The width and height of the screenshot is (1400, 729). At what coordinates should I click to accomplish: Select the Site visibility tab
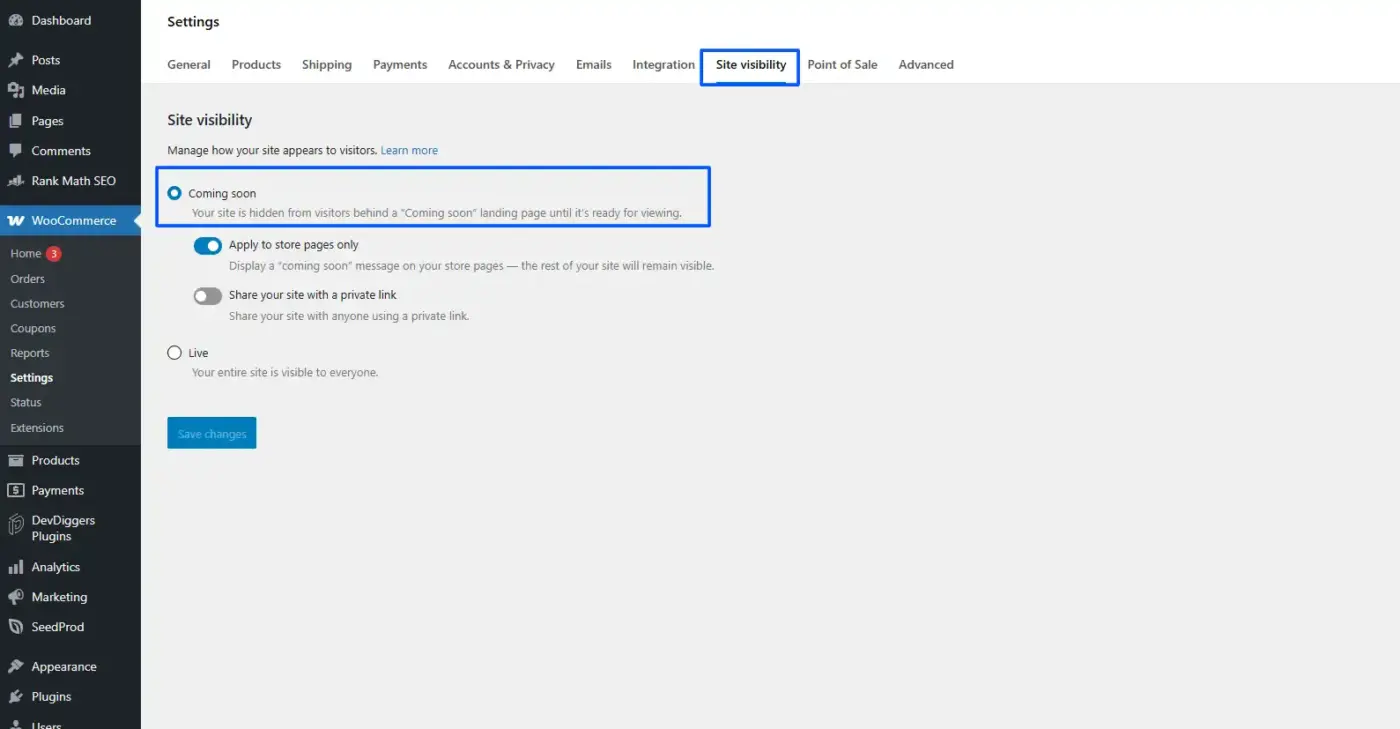click(x=751, y=65)
